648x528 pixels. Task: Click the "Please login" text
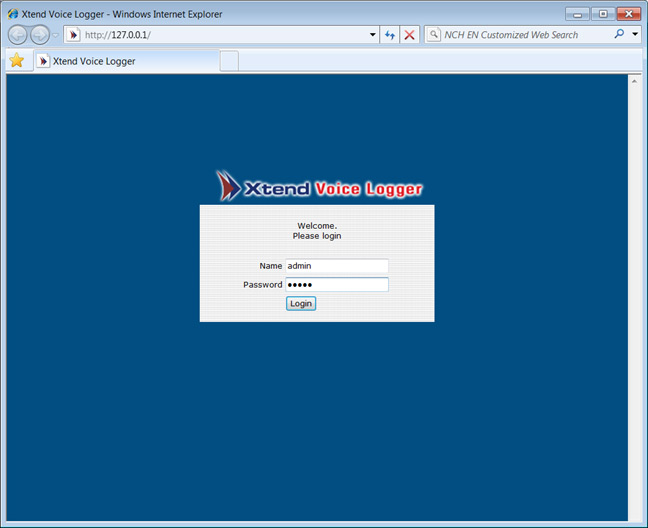tap(317, 236)
